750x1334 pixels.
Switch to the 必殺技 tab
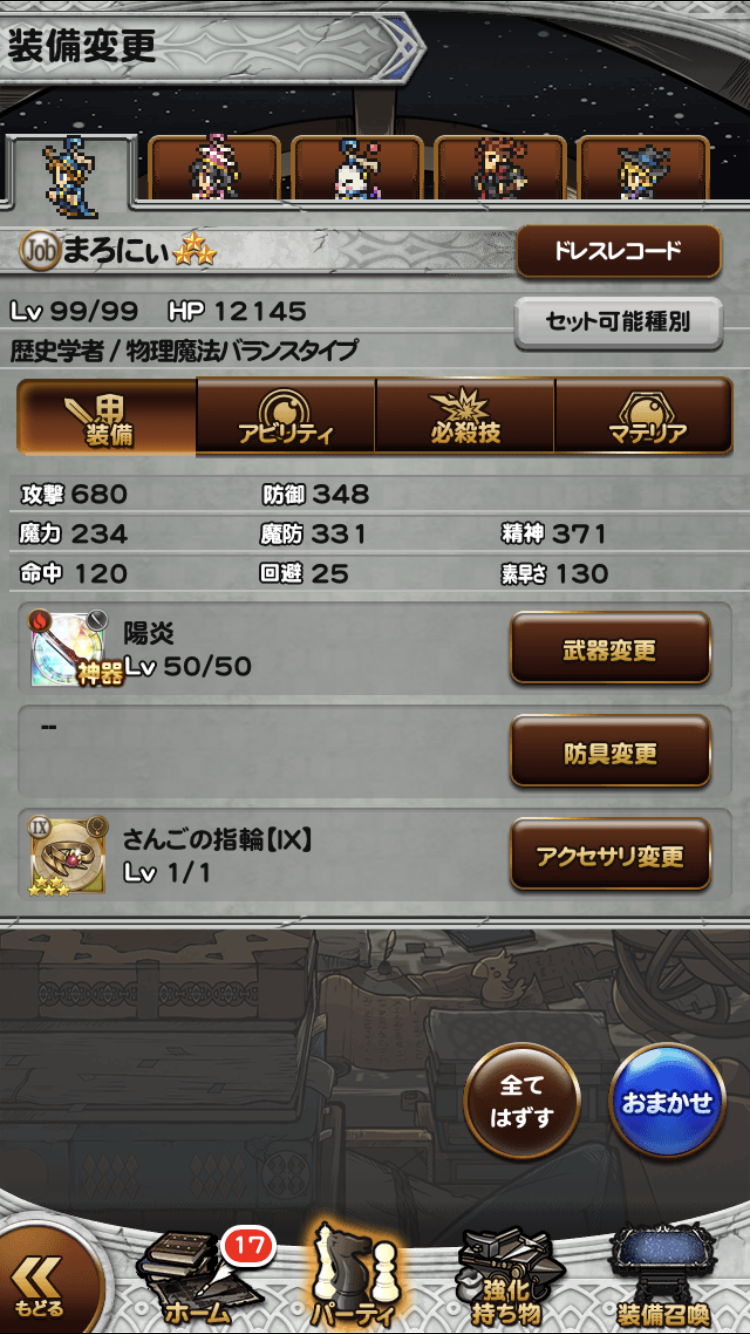pyautogui.click(x=465, y=416)
